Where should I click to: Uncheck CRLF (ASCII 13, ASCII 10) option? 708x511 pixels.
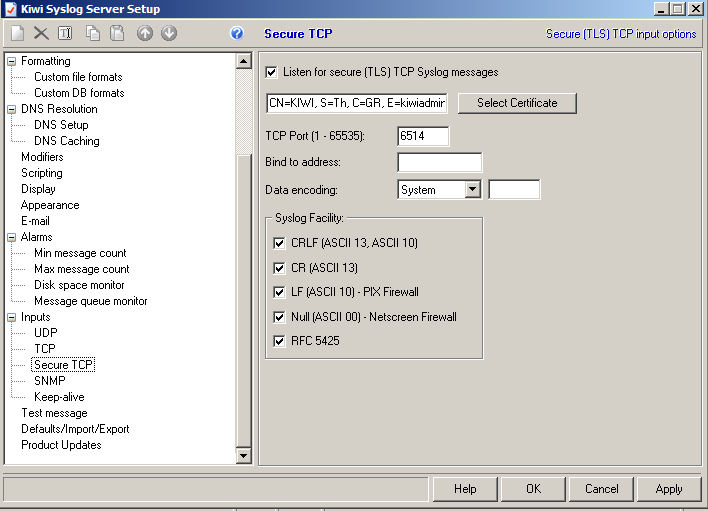tap(279, 243)
